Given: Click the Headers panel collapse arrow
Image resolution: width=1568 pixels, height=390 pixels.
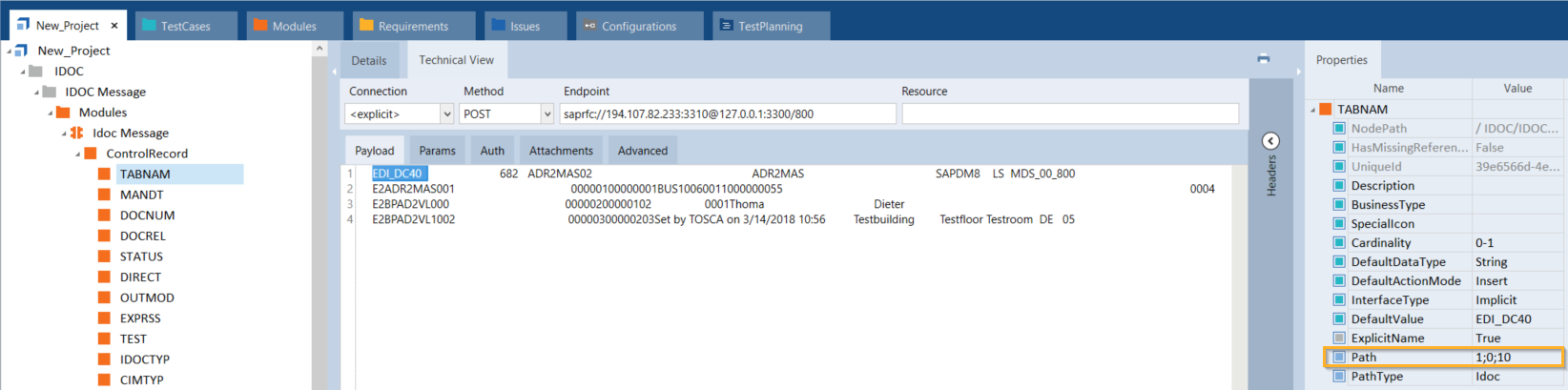Looking at the screenshot, I should [x=1270, y=141].
